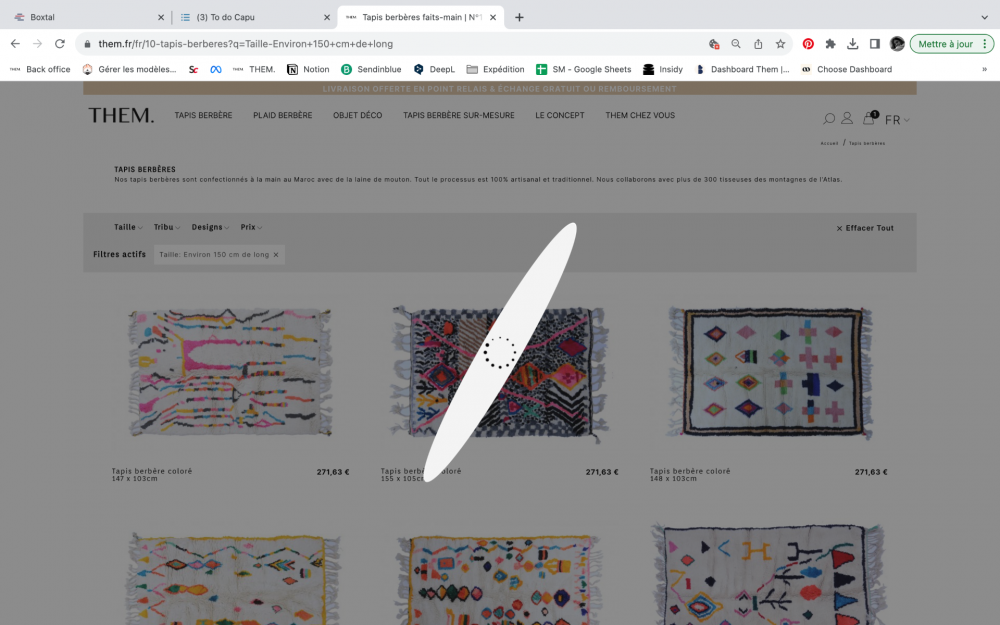Open the extensions puzzle icon
The width and height of the screenshot is (1000, 625).
click(x=830, y=43)
